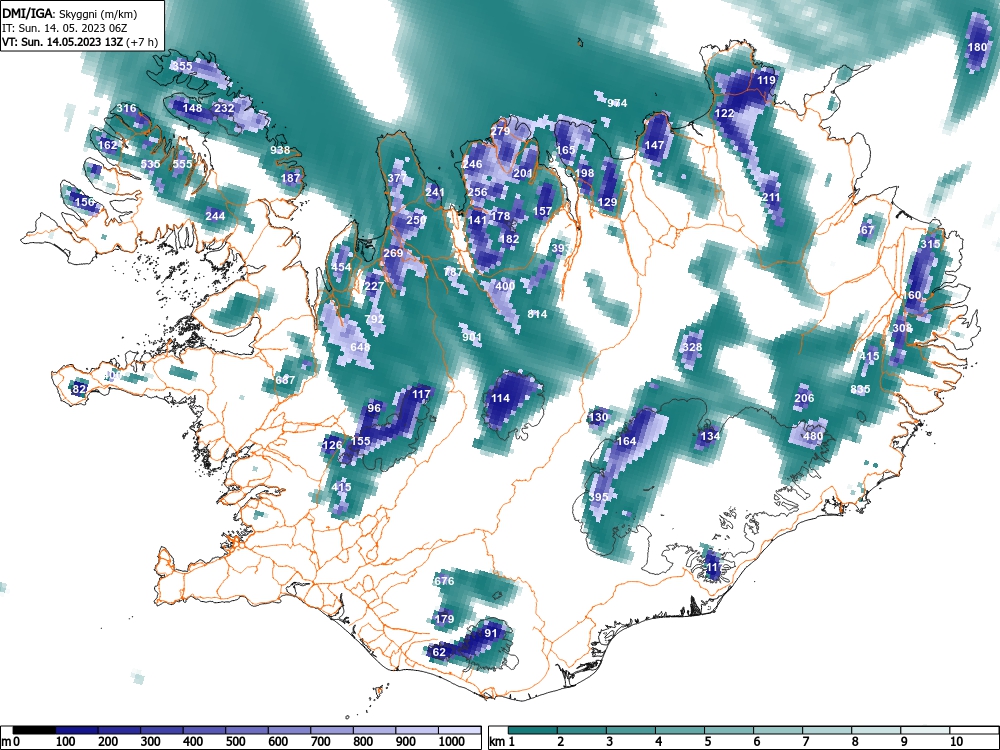
Task: Click the black swatch between 0 and 100 m
Action: pyautogui.click(x=34, y=730)
